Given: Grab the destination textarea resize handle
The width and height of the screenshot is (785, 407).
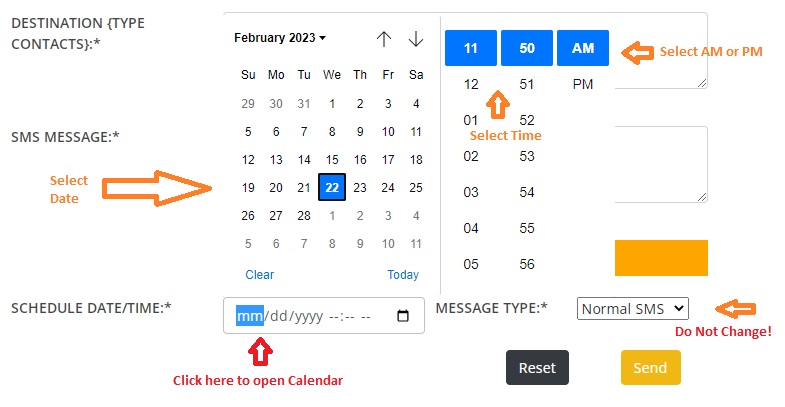Looking at the screenshot, I should (702, 83).
